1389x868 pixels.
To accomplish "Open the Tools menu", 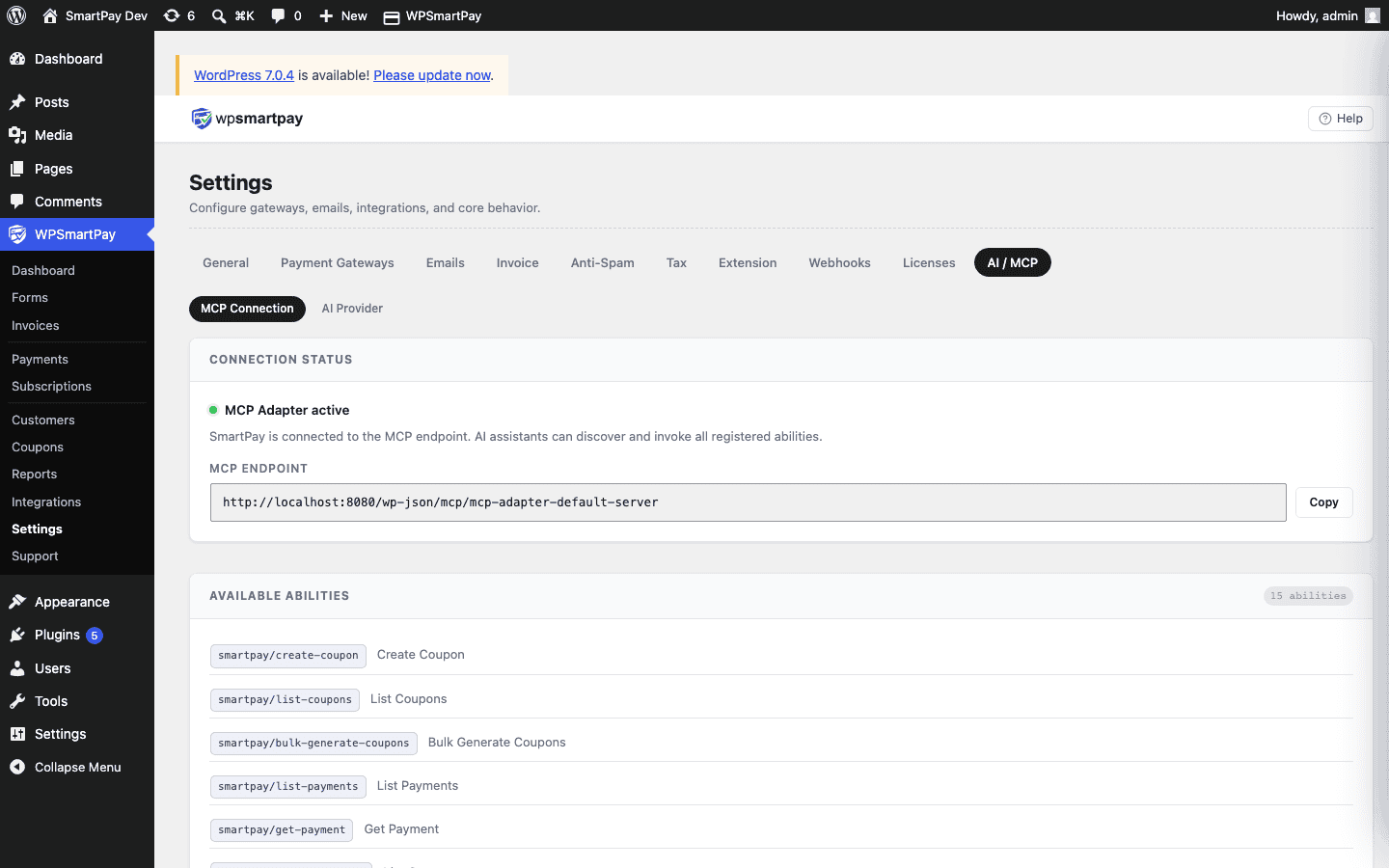I will [x=77, y=701].
